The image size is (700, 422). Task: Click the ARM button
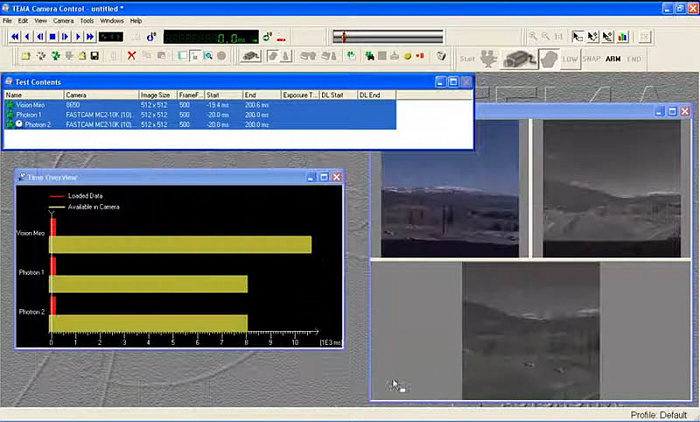613,59
